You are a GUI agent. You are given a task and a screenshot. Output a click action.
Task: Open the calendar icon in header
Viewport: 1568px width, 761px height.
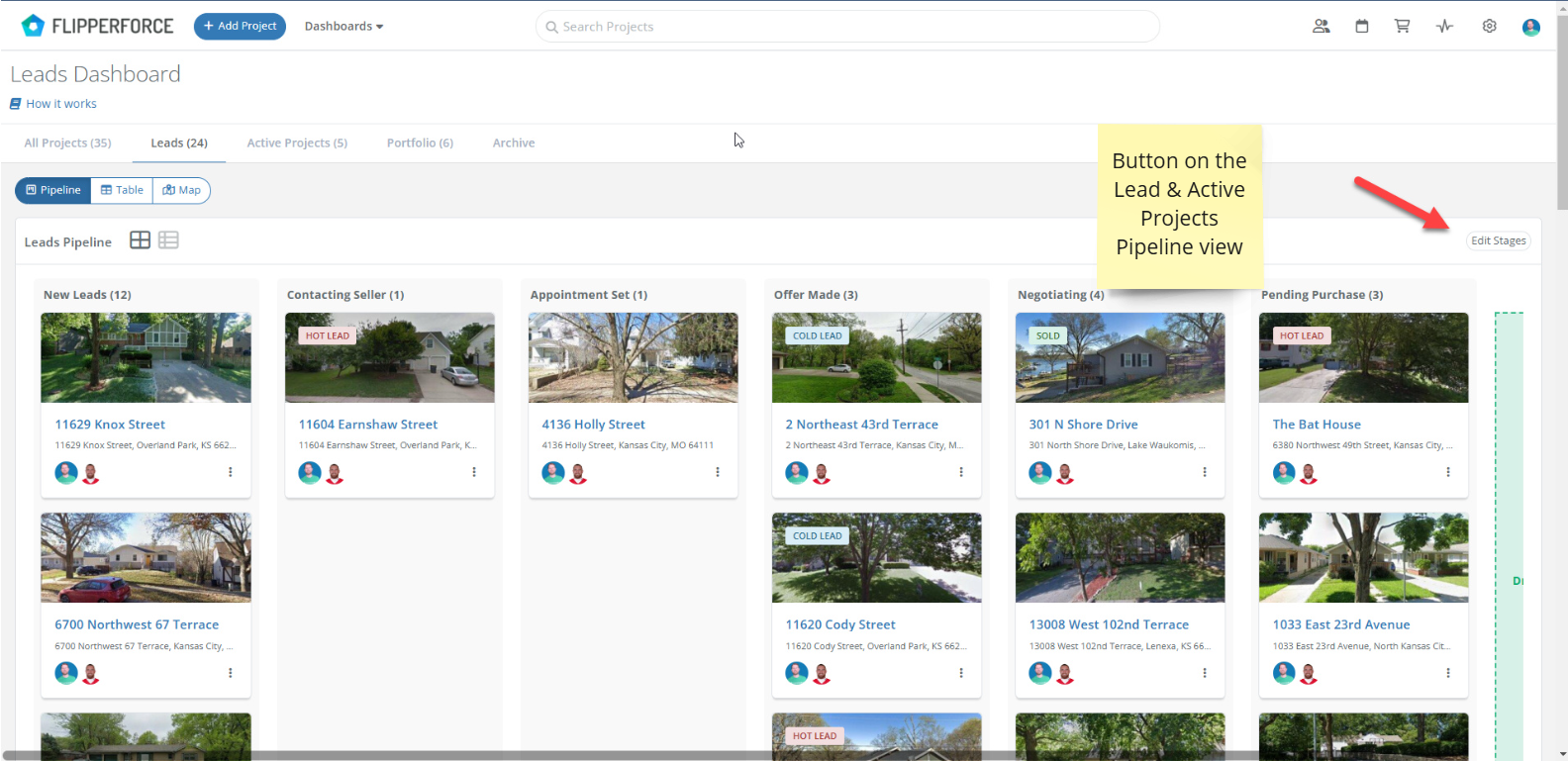click(x=1362, y=27)
